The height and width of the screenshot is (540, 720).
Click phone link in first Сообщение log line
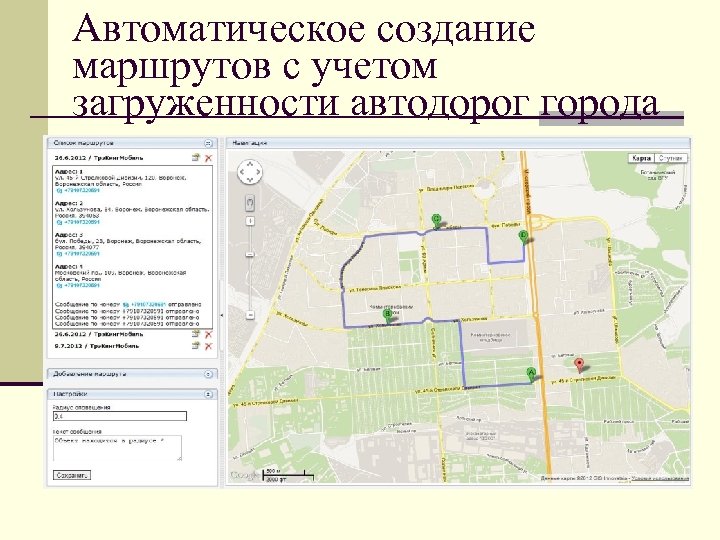click(x=145, y=304)
